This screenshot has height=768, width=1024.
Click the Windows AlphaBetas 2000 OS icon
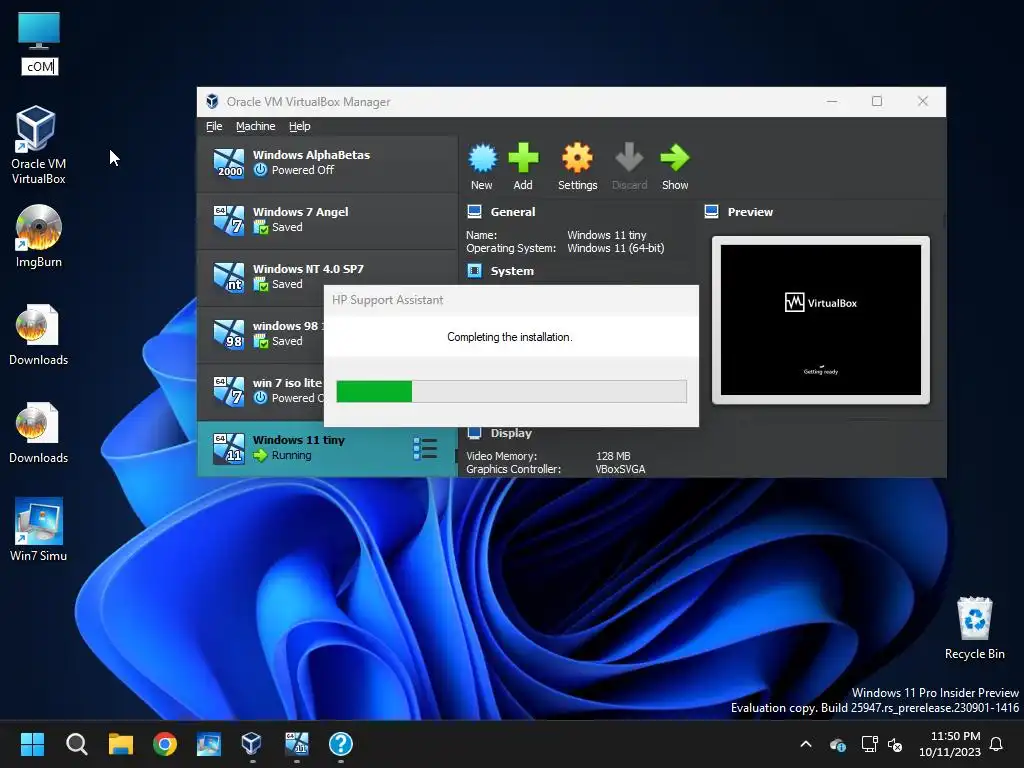point(229,163)
